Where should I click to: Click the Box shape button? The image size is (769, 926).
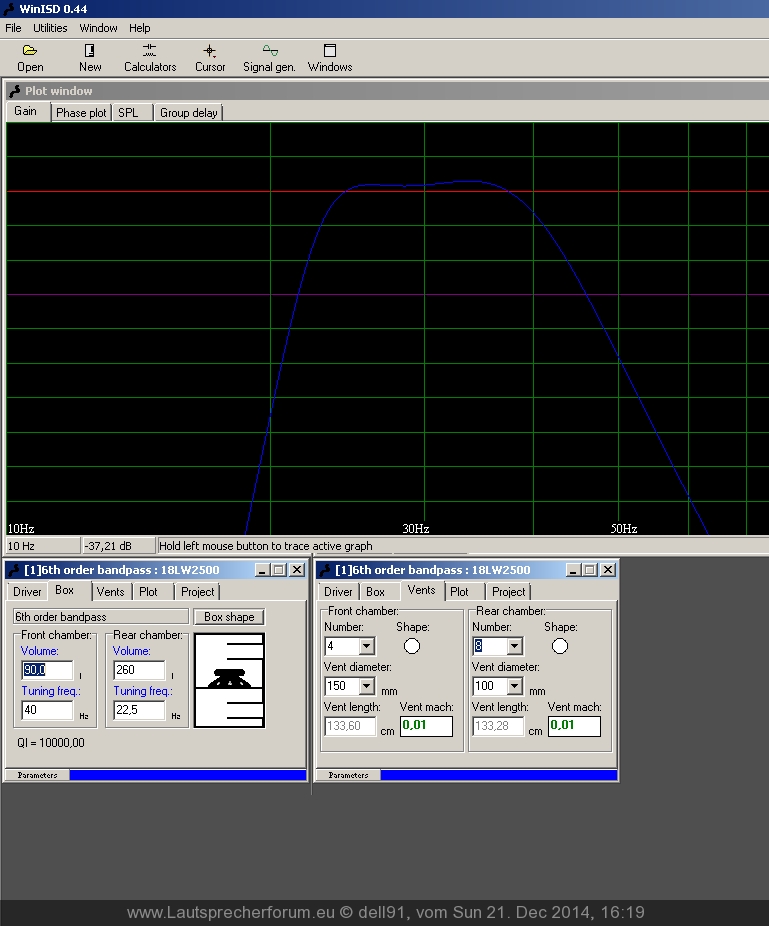229,617
